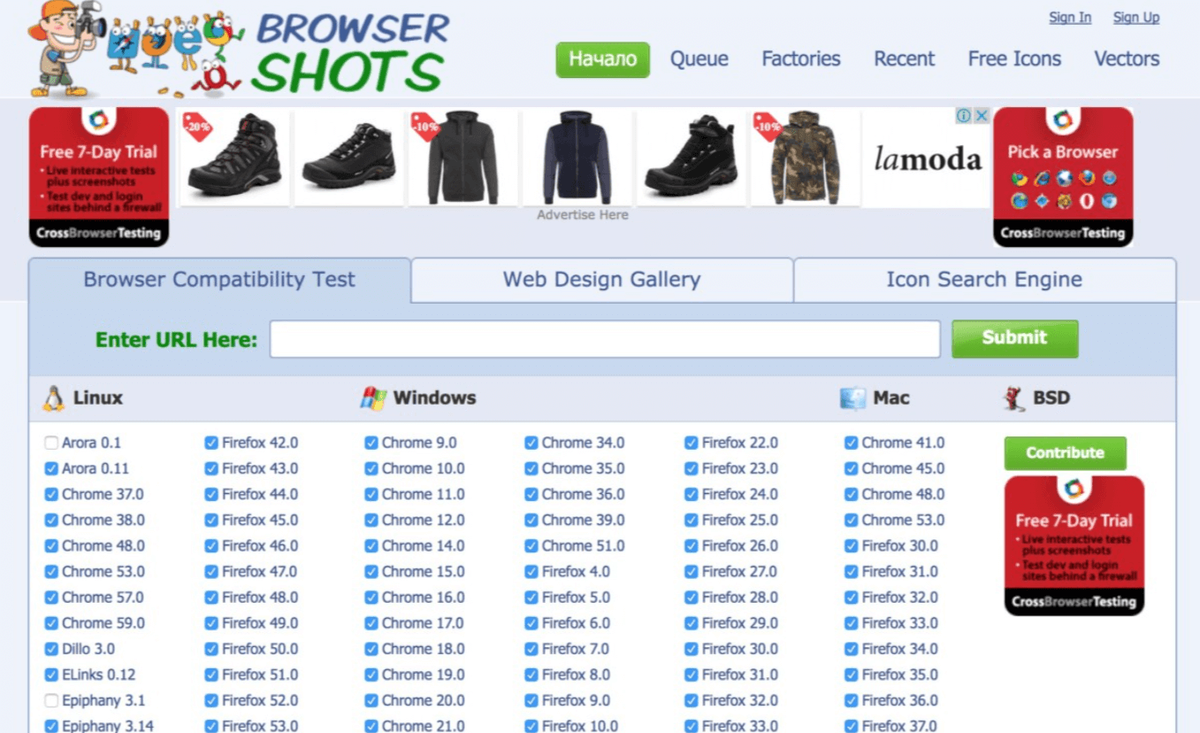This screenshot has height=733, width=1200.
Task: Click the Firefox 53.0 label
Action: [x=260, y=726]
